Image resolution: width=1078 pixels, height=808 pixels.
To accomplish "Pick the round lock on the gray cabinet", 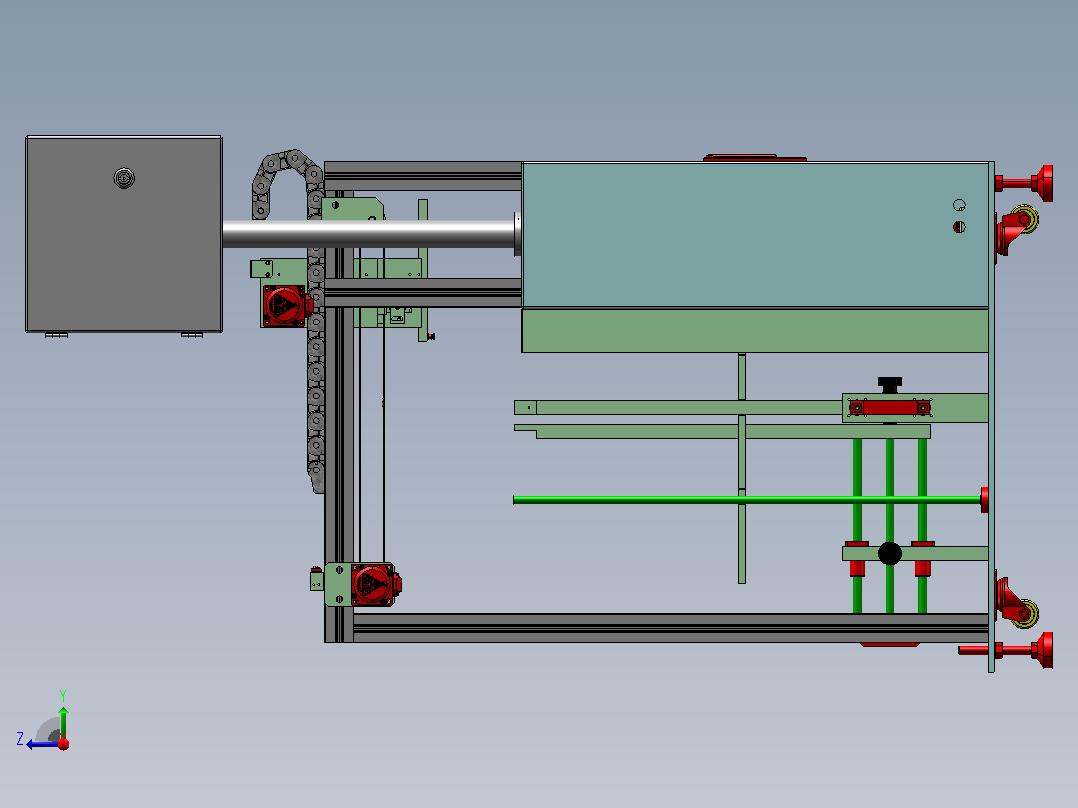I will coord(124,178).
